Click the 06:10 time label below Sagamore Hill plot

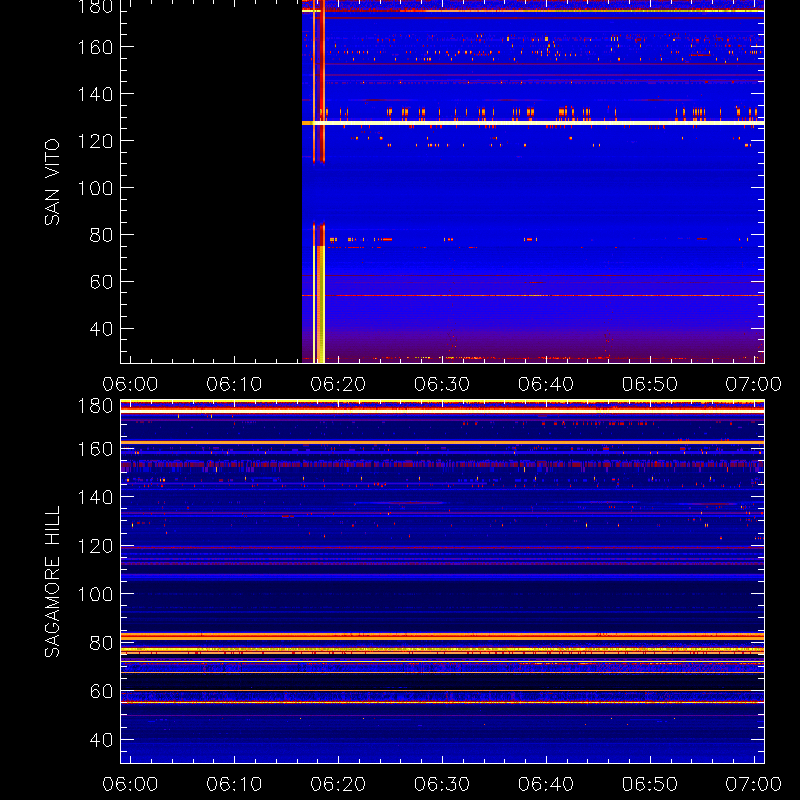click(234, 784)
